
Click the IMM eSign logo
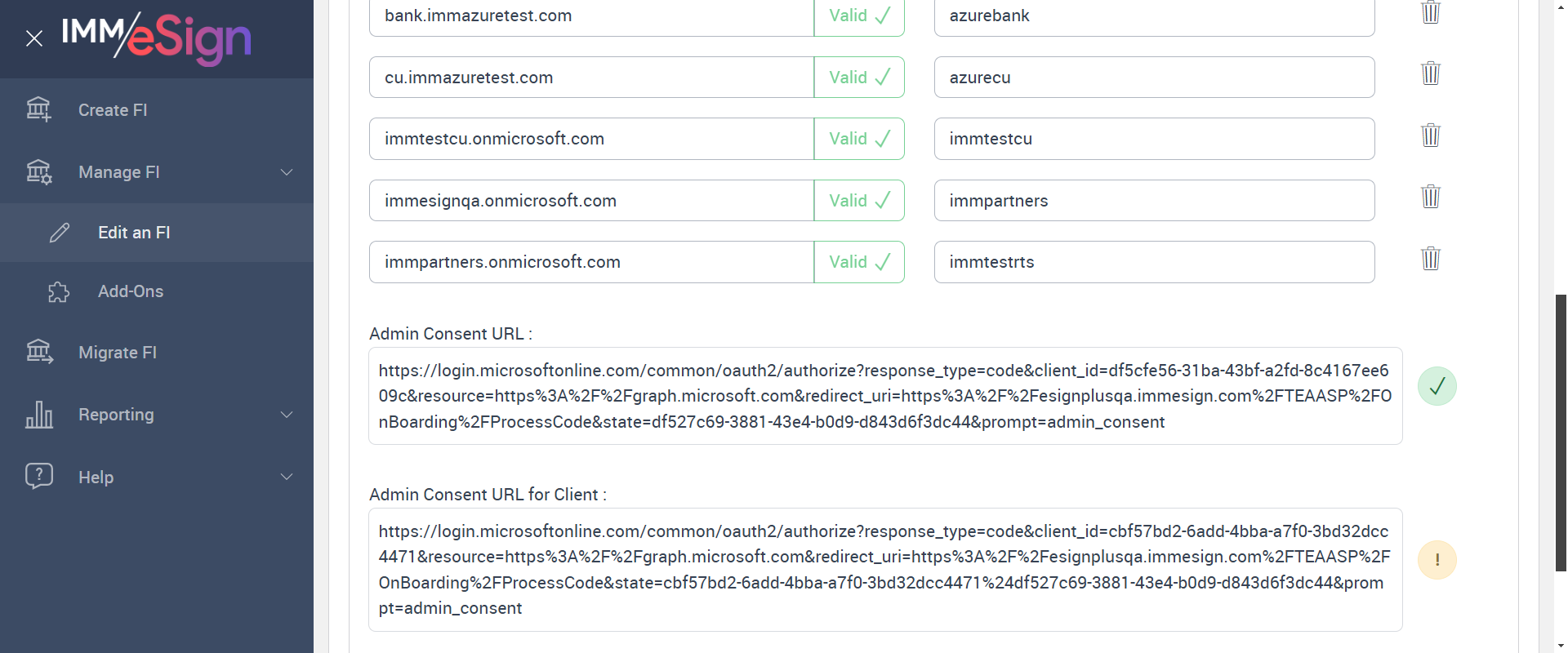(157, 38)
